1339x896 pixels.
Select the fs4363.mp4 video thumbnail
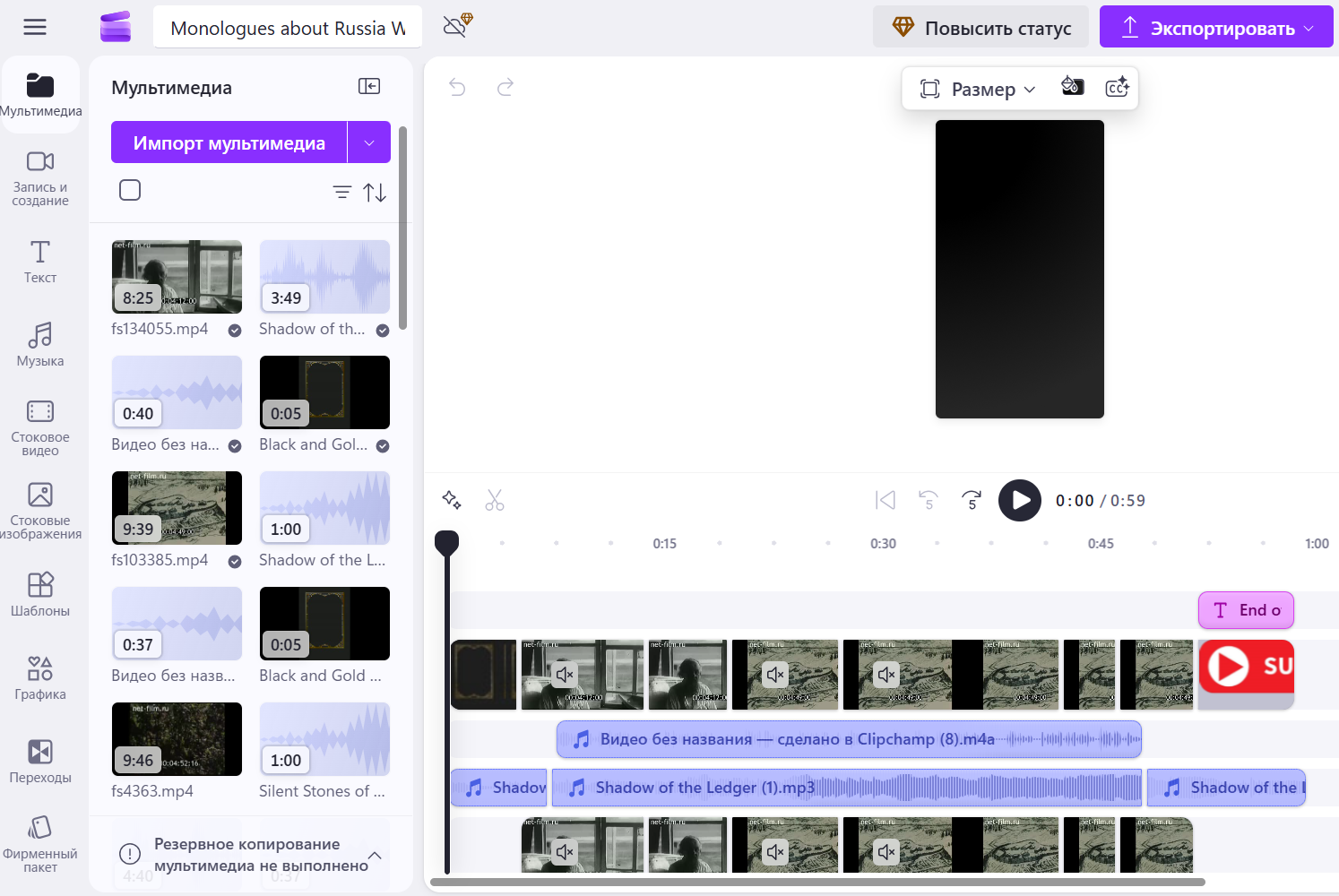tap(177, 739)
